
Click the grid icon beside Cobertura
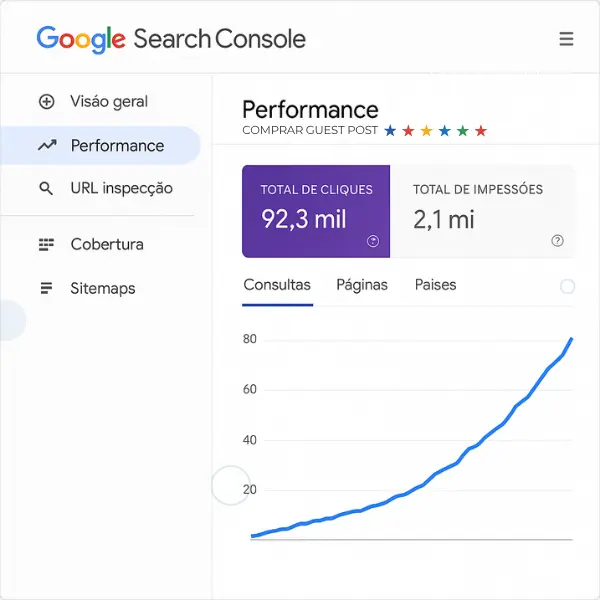[x=46, y=244]
